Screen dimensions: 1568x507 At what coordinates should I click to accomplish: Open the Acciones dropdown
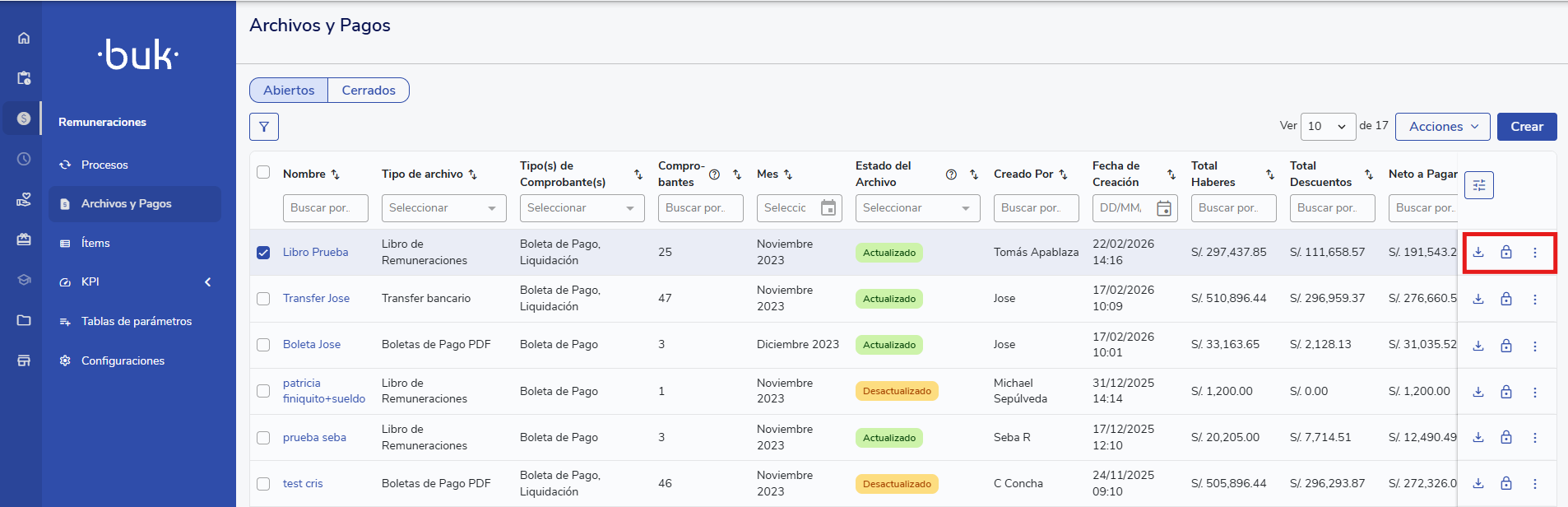coord(1442,127)
